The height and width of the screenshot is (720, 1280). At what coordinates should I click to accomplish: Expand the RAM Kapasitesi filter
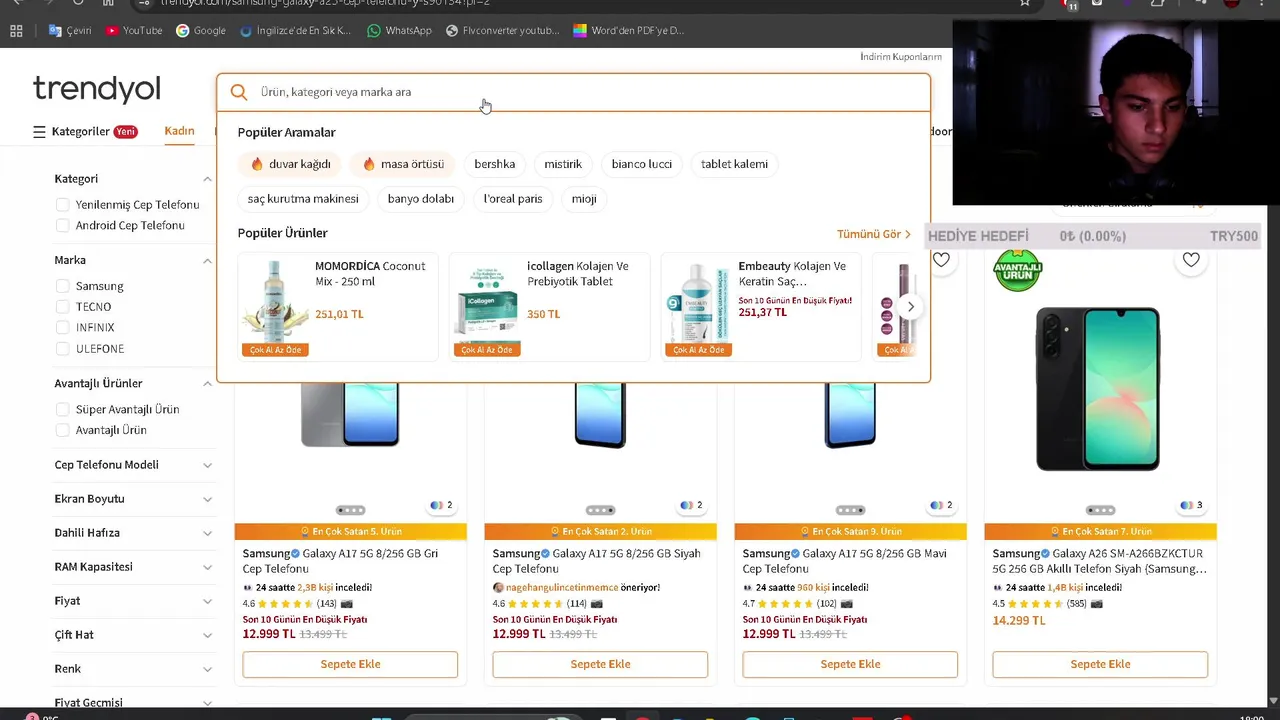207,567
